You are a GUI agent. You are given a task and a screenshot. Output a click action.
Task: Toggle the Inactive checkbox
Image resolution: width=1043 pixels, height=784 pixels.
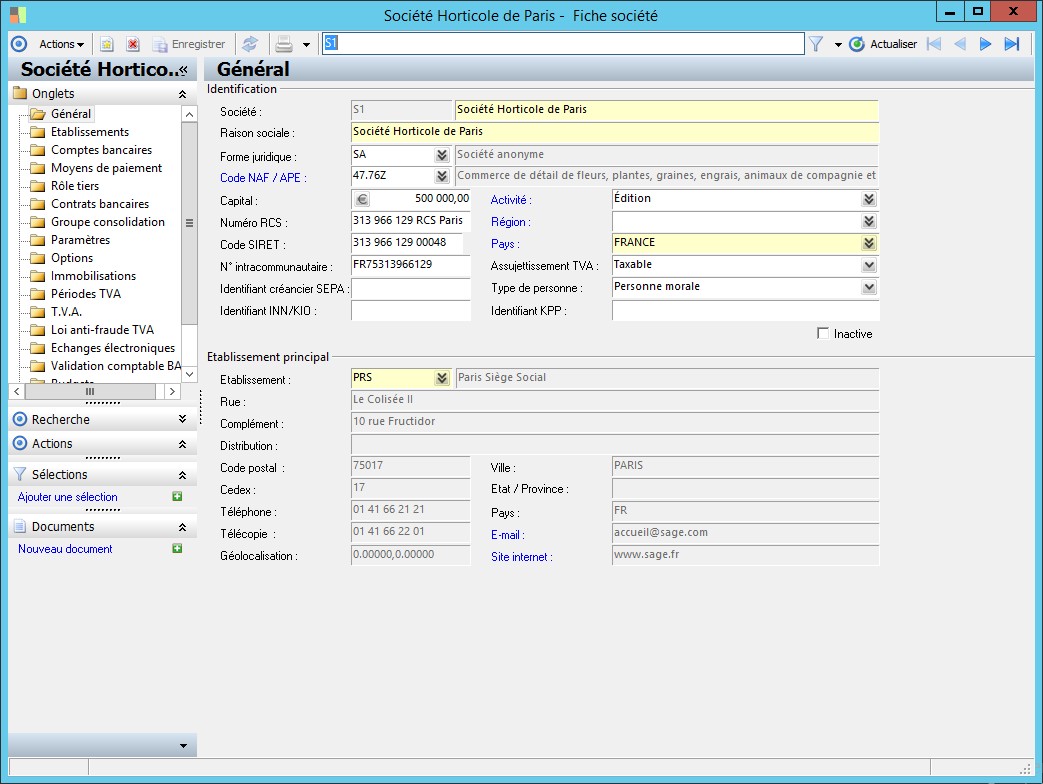pos(823,333)
